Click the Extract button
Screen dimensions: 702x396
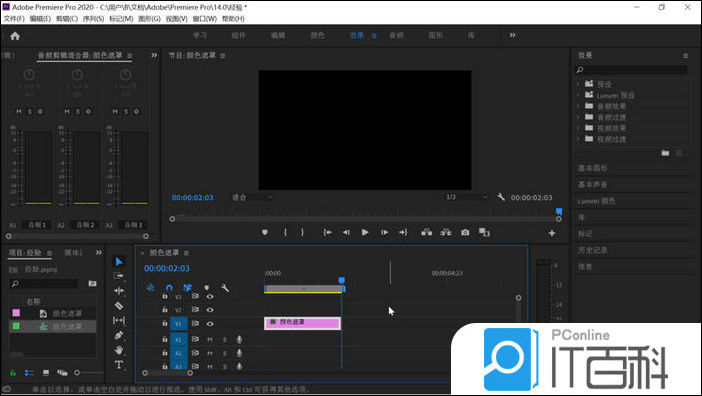click(x=446, y=232)
